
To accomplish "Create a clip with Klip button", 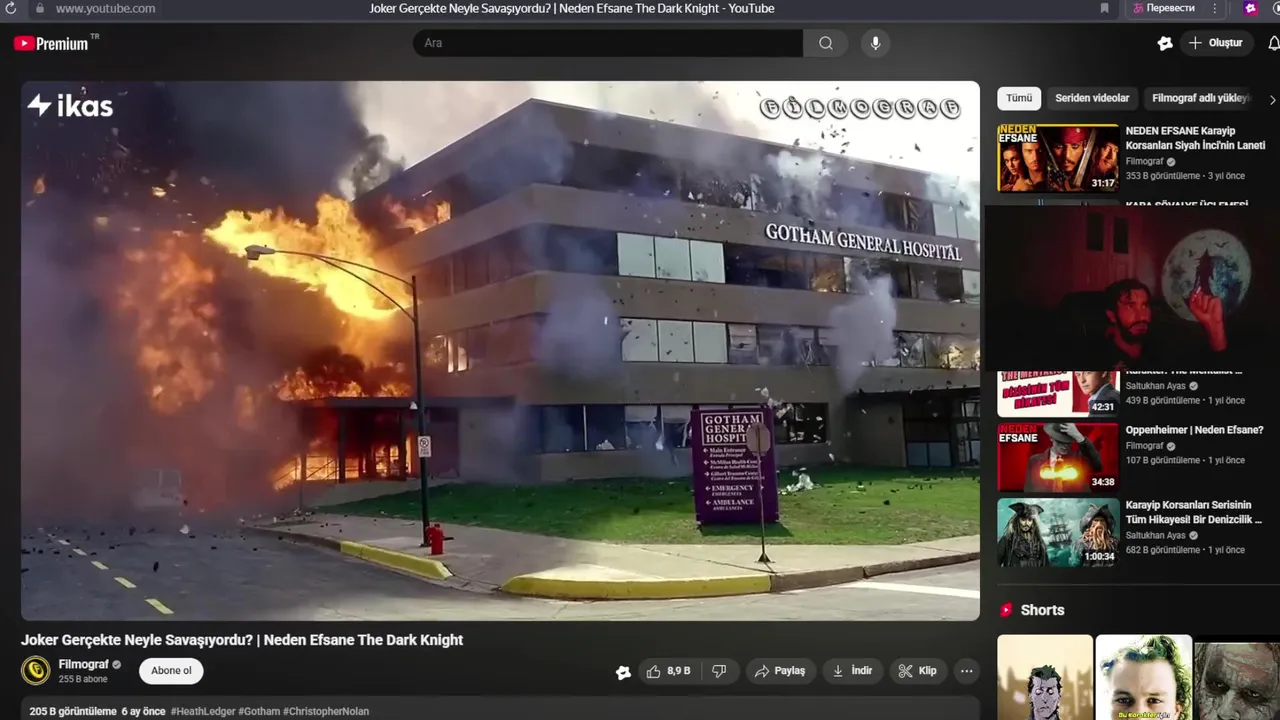I will tap(917, 671).
